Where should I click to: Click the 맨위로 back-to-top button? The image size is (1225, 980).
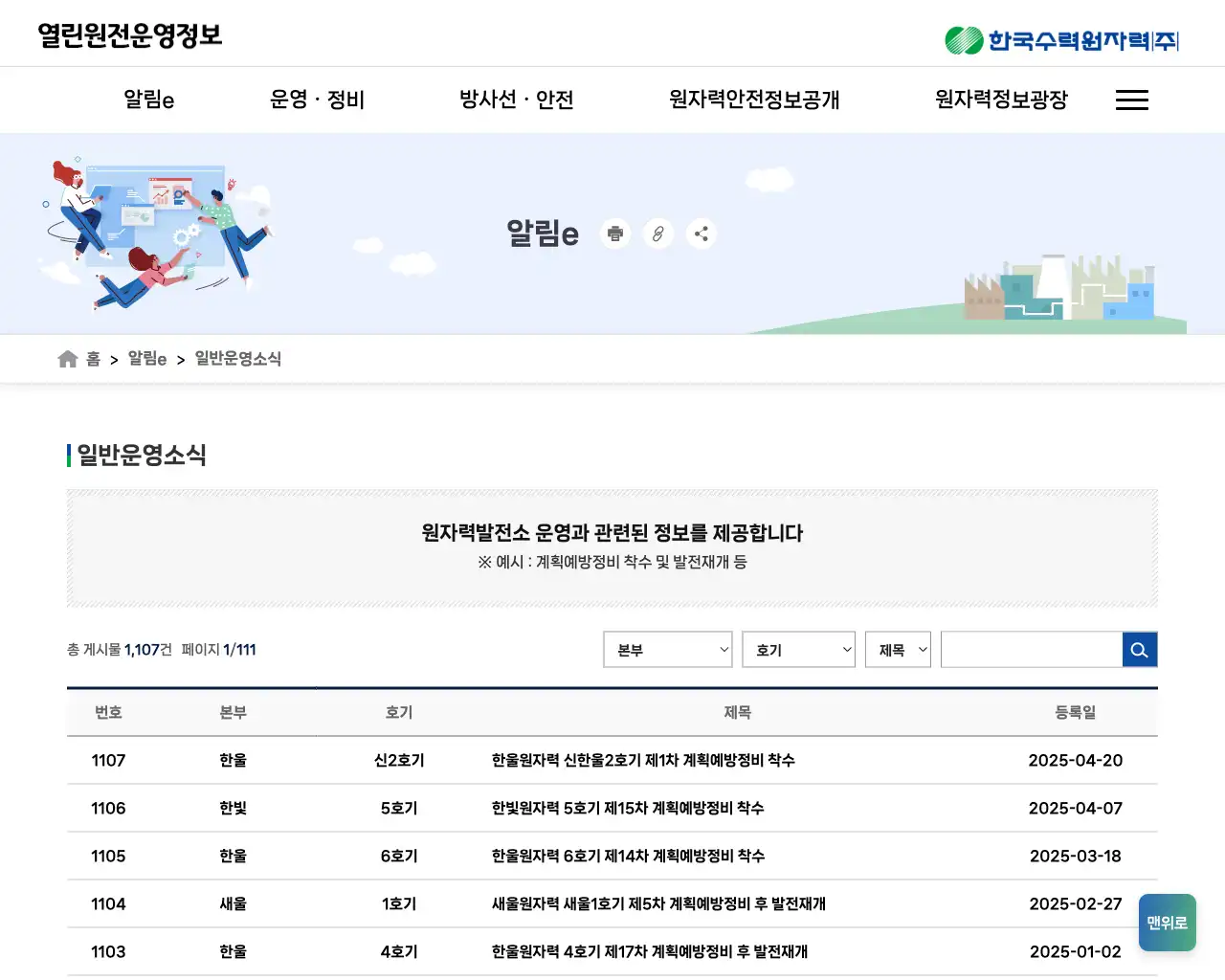coord(1168,923)
